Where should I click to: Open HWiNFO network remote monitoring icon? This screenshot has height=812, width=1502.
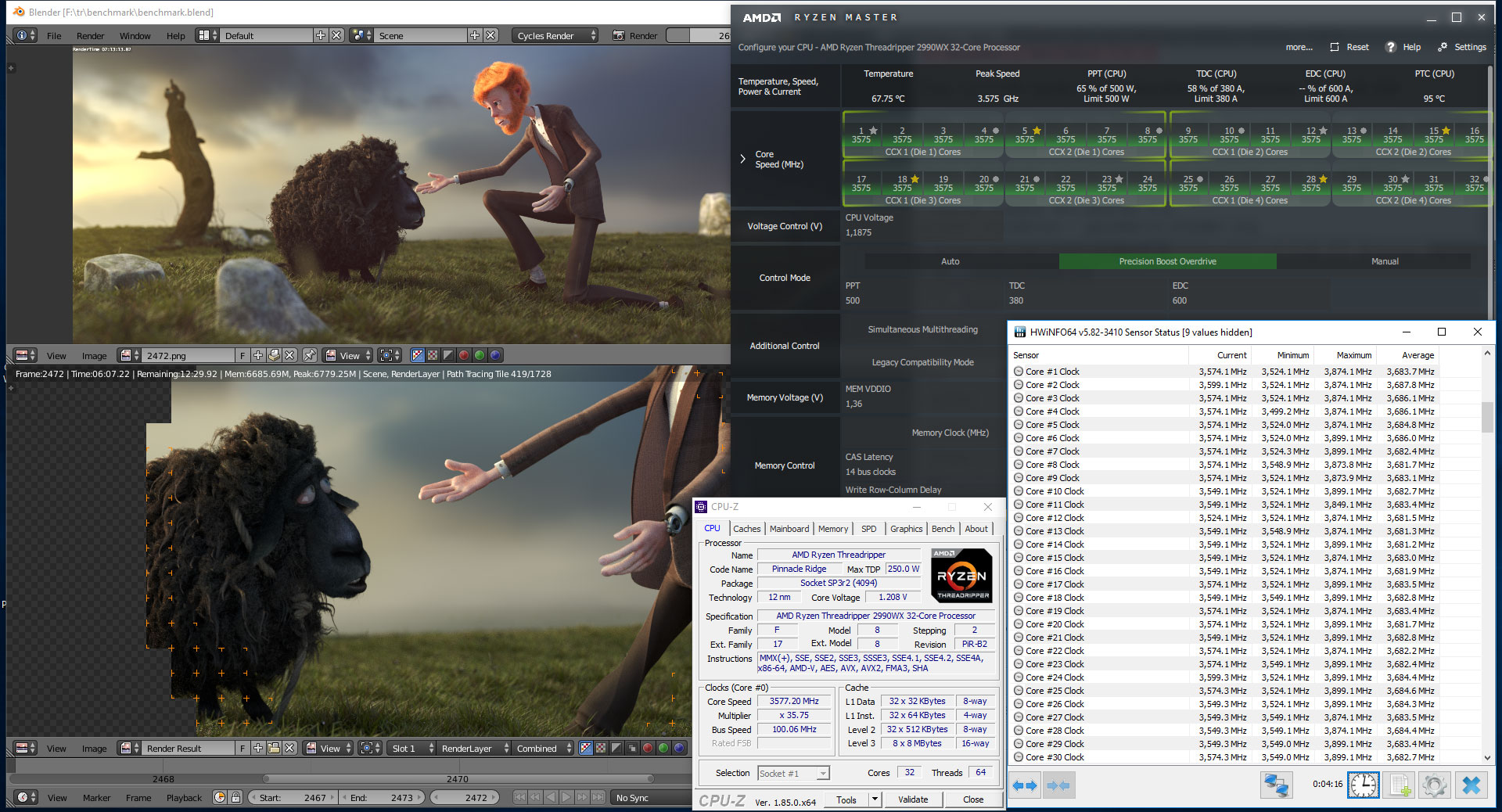point(1276,785)
